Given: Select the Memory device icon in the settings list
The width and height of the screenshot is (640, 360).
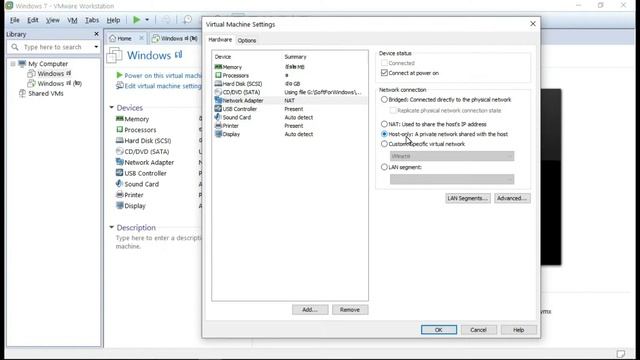Looking at the screenshot, I should [x=218, y=67].
